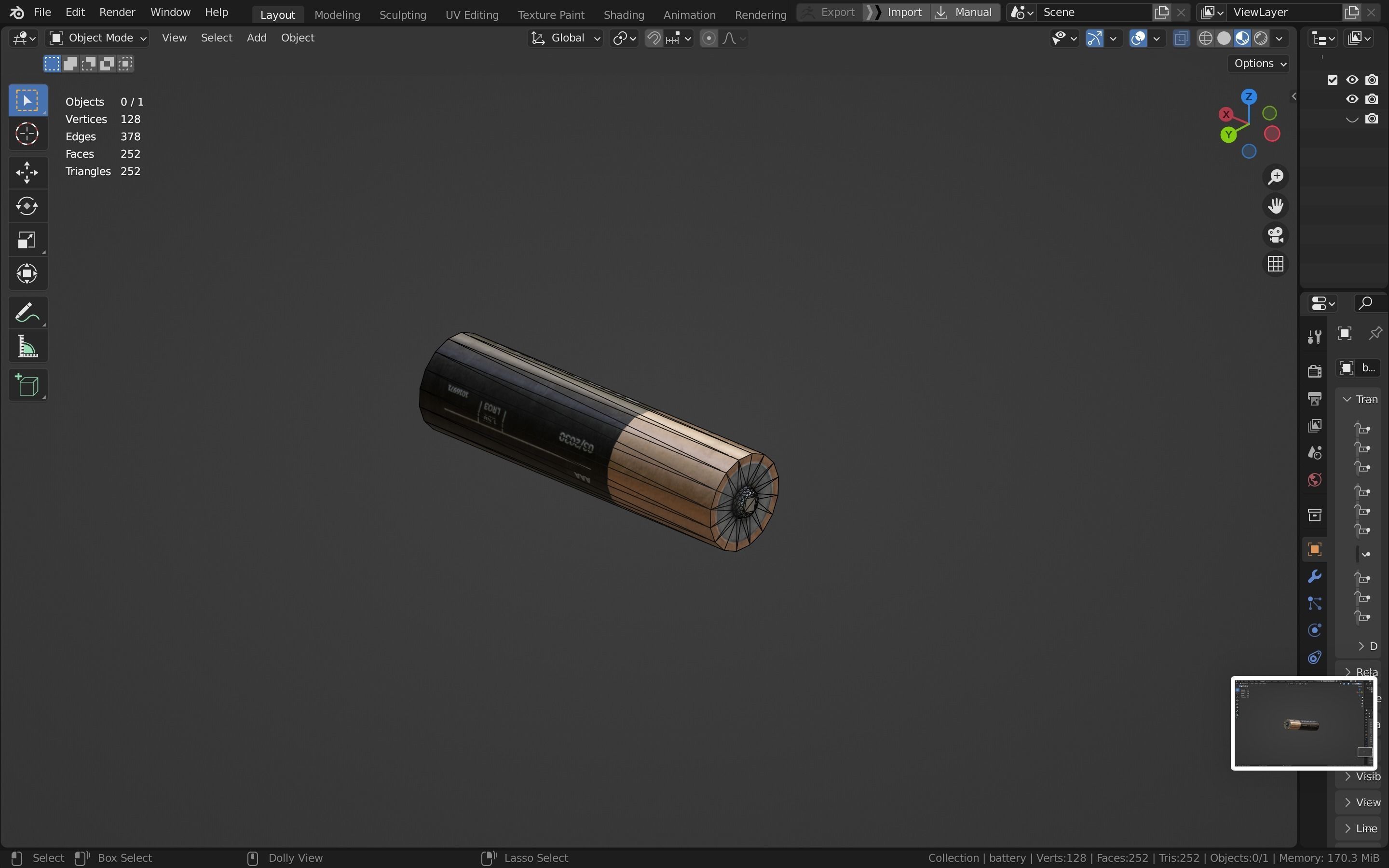The width and height of the screenshot is (1389, 868).
Task: Toggle solid viewport shading
Action: 1224,39
